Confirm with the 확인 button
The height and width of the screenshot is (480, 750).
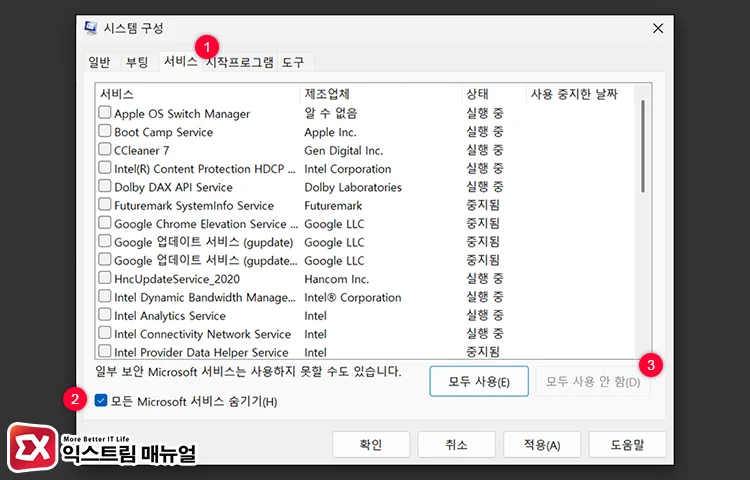(371, 445)
